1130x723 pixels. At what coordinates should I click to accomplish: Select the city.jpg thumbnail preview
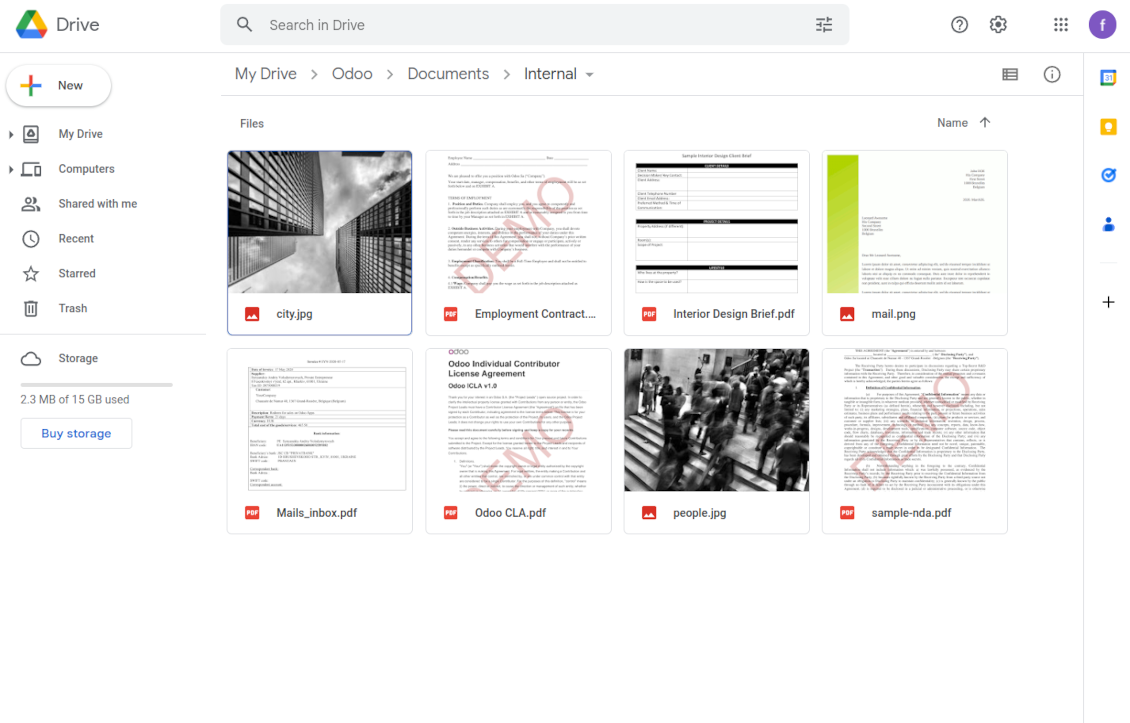pos(320,222)
